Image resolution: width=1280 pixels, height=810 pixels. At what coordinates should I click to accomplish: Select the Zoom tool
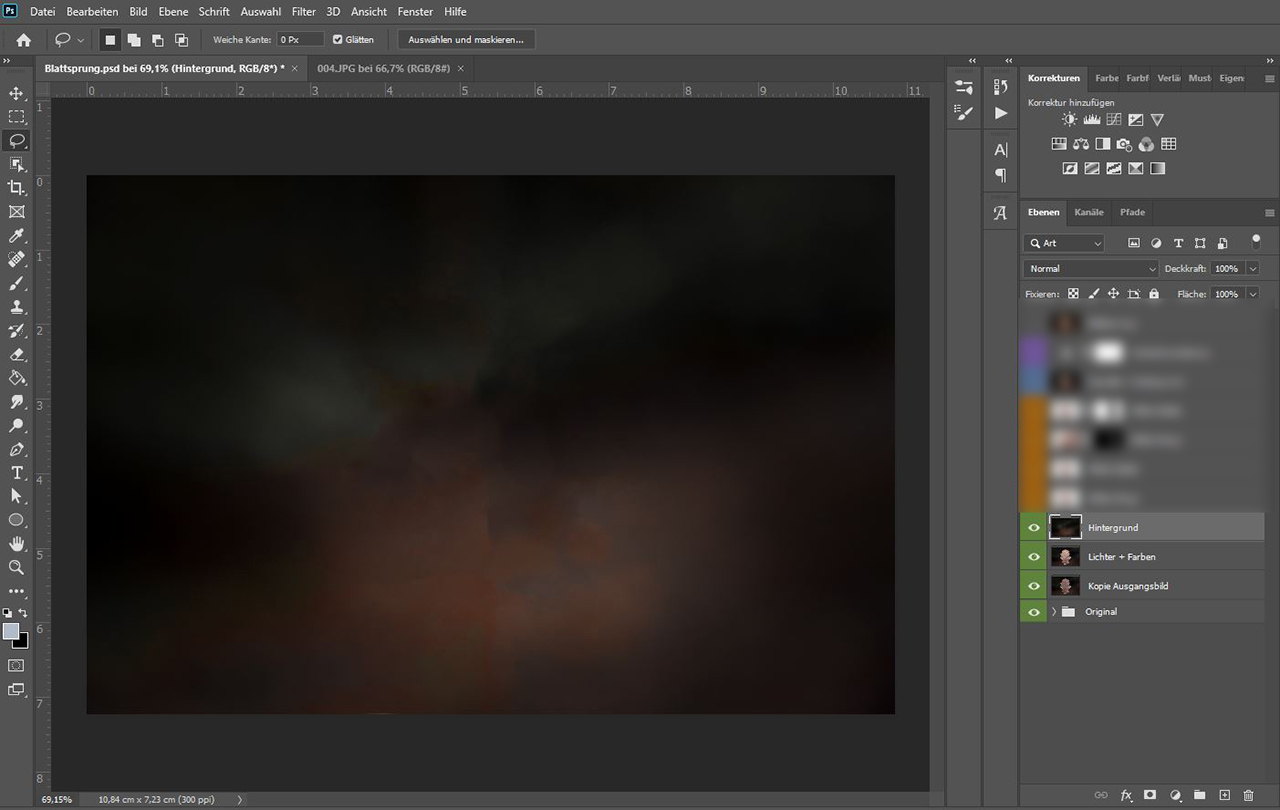pyautogui.click(x=17, y=567)
